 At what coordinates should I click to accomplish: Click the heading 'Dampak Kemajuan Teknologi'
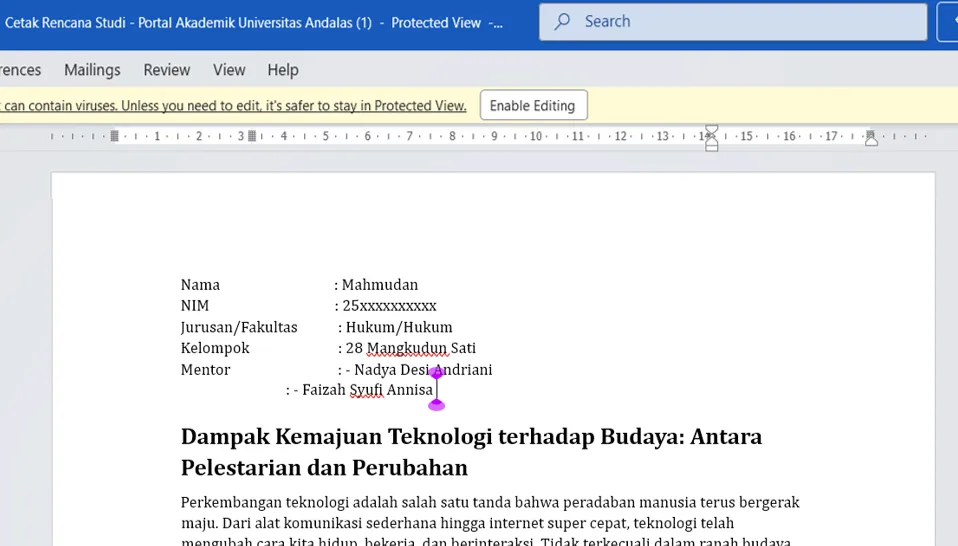(337, 437)
